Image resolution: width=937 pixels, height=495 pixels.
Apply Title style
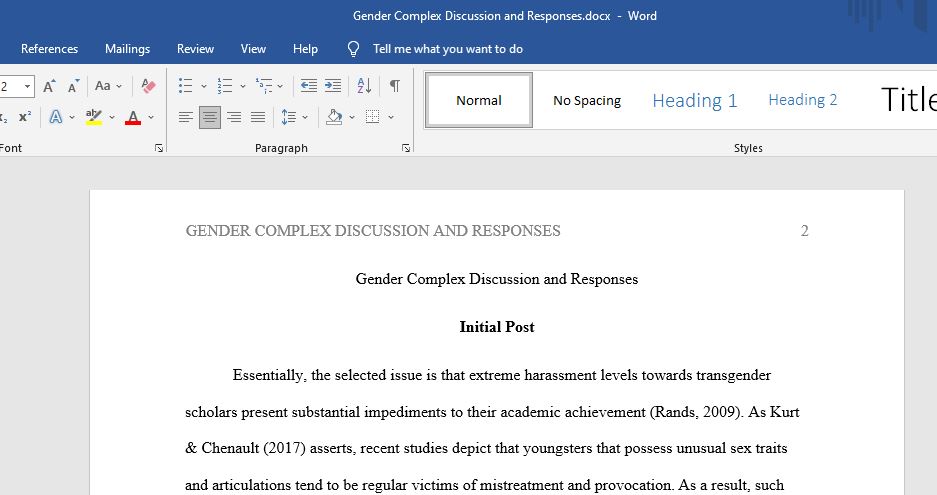pyautogui.click(x=909, y=99)
